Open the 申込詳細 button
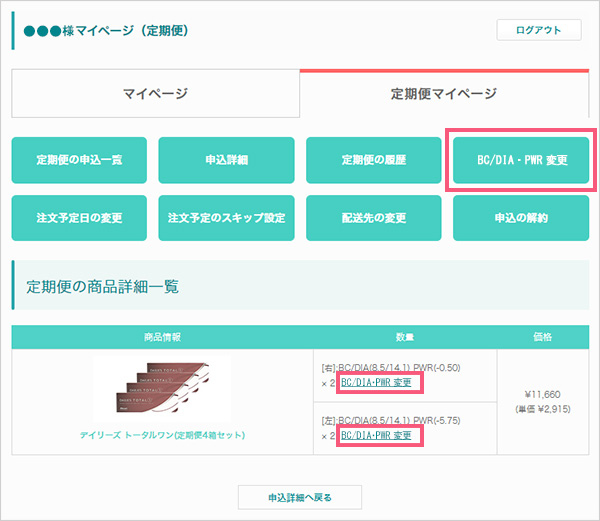This screenshot has height=521, width=600. click(227, 160)
